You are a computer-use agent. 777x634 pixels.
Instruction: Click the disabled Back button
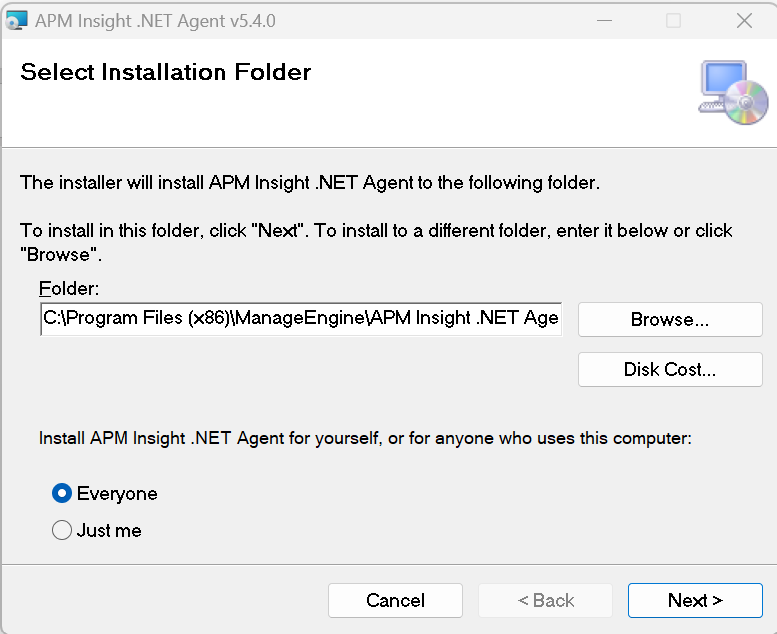click(x=545, y=600)
